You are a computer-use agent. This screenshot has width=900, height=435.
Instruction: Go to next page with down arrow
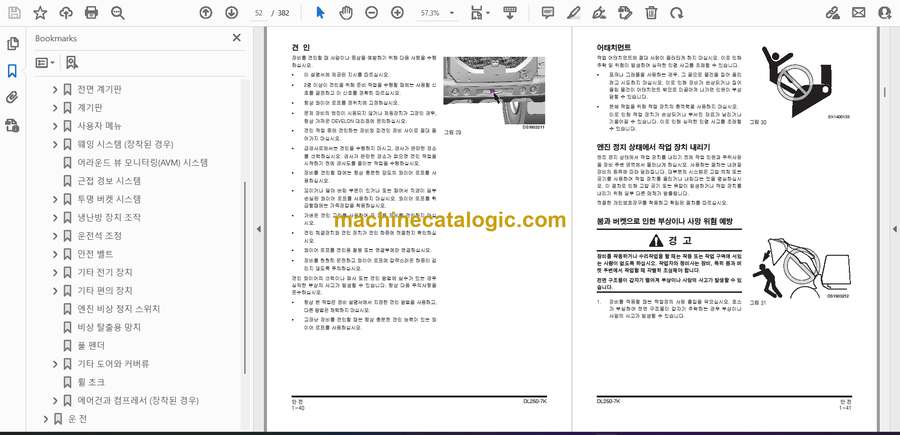pos(231,13)
